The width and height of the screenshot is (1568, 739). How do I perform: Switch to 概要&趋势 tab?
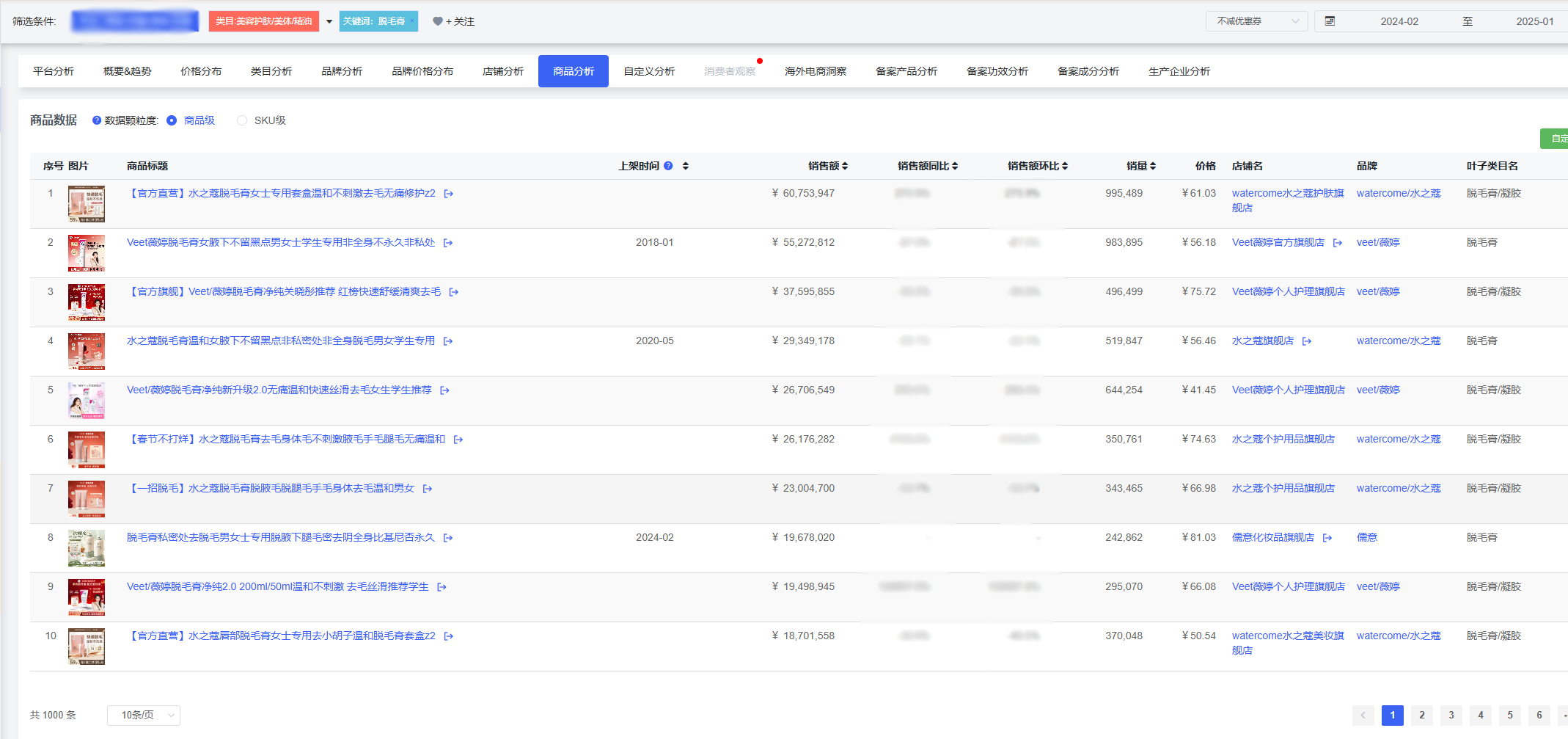click(x=127, y=71)
